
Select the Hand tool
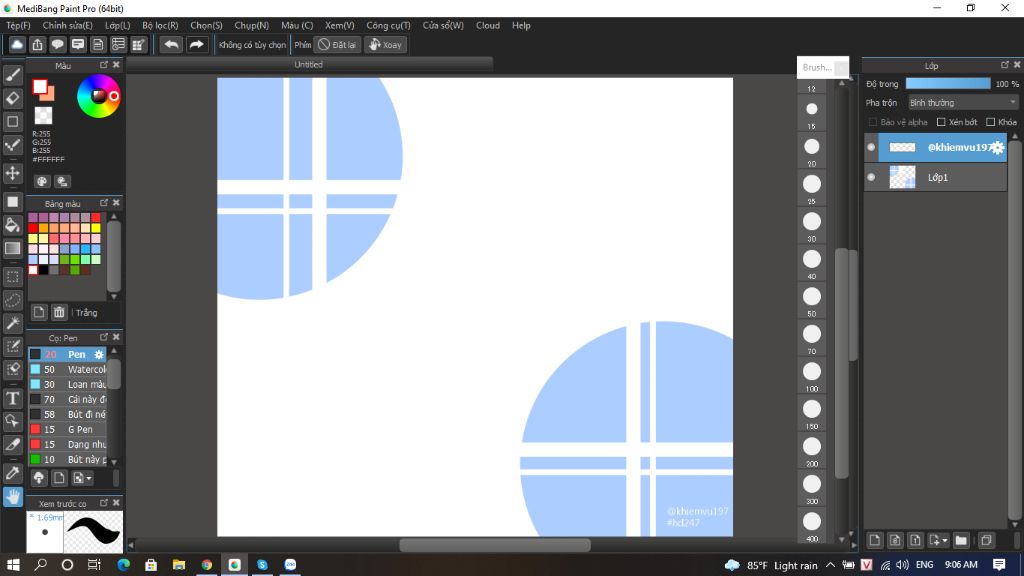tap(12, 497)
